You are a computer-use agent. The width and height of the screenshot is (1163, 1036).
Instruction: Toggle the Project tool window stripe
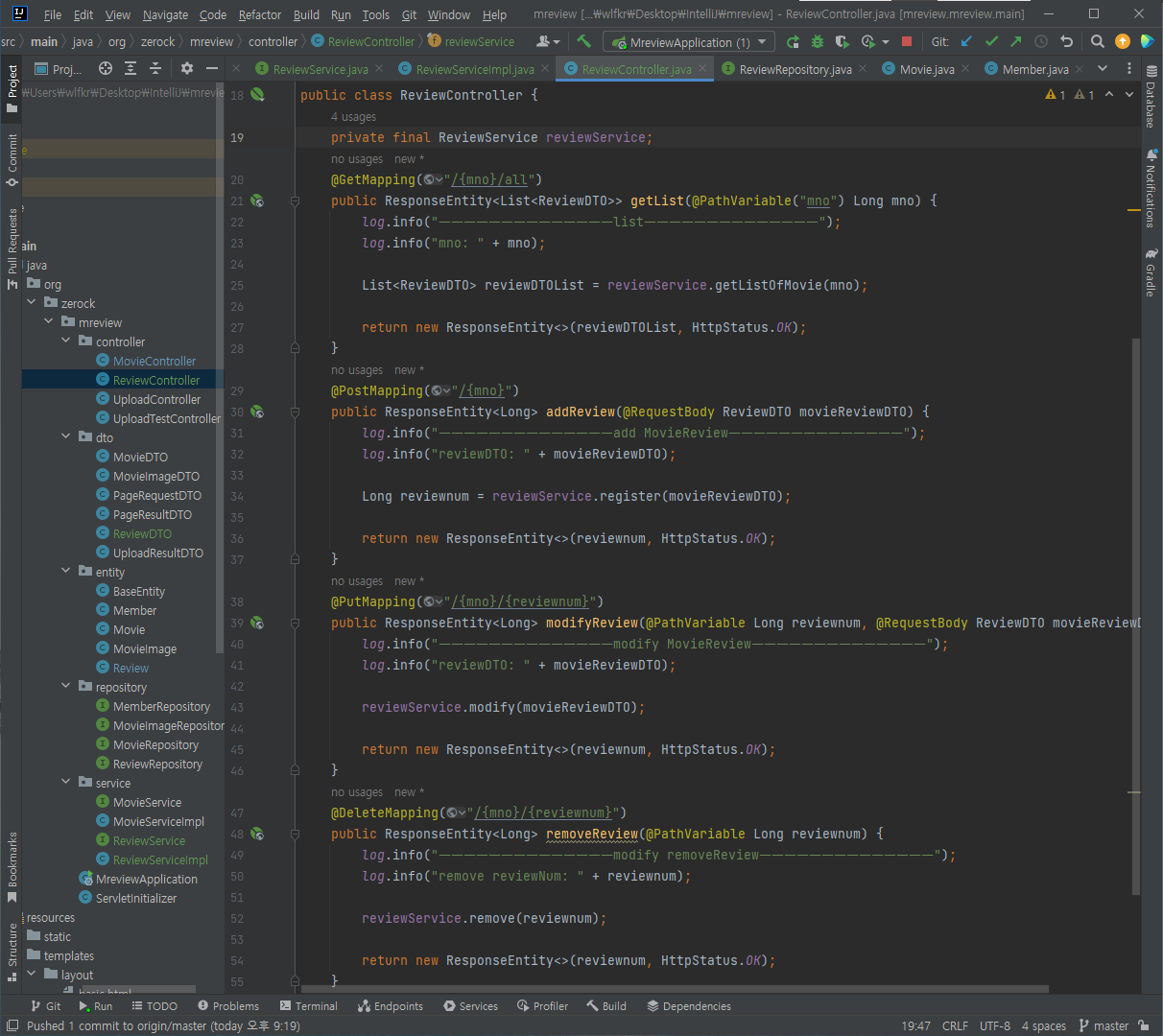12,87
